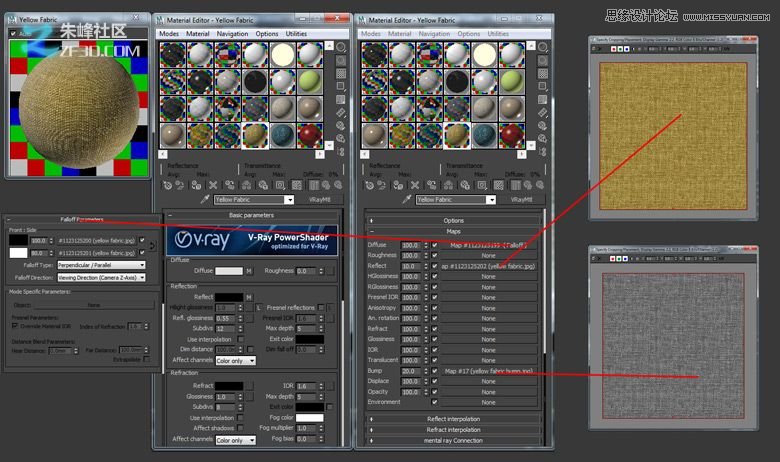Toggle Auto checkbox in Yellow Fabric preview window

click(13, 33)
